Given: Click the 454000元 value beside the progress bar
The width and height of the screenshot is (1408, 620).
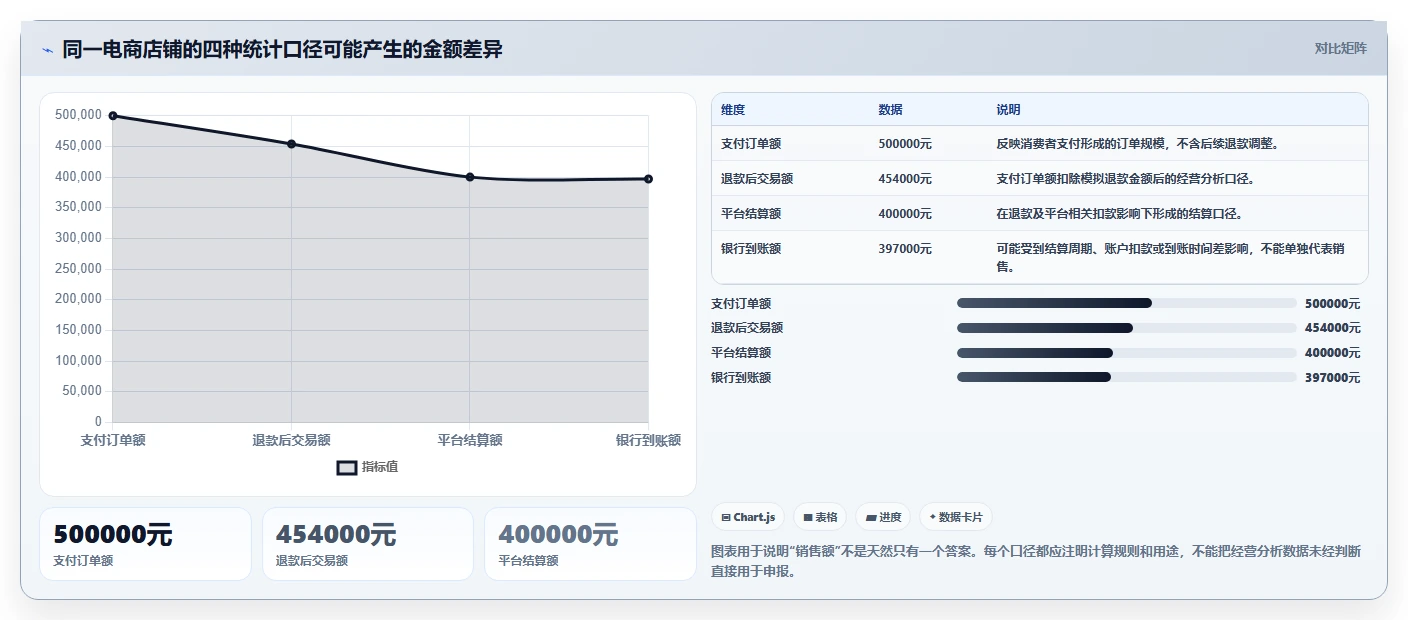Looking at the screenshot, I should click(x=1332, y=328).
